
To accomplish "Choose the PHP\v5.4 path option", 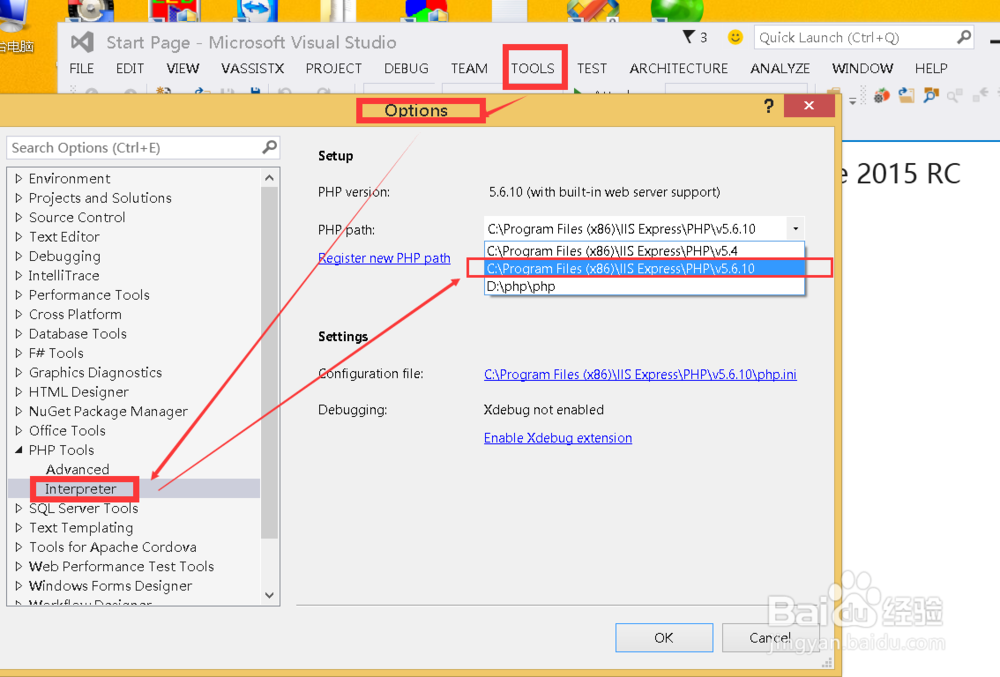I will (644, 251).
